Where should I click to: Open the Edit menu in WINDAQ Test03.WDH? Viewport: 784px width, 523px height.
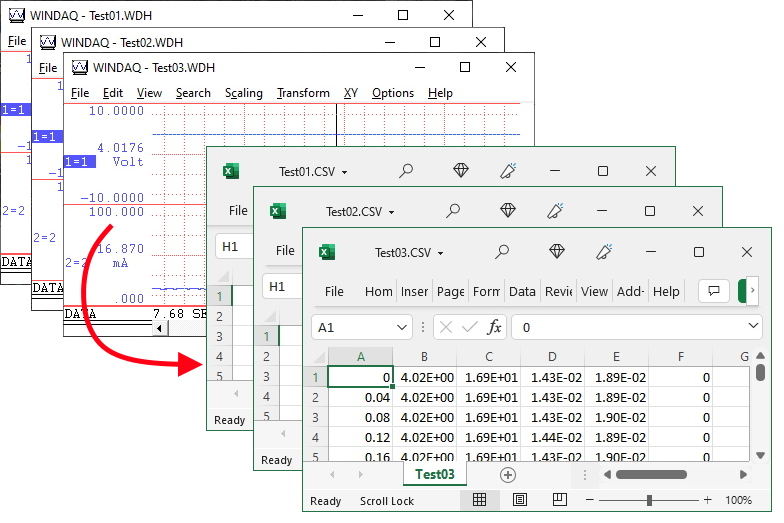click(113, 93)
